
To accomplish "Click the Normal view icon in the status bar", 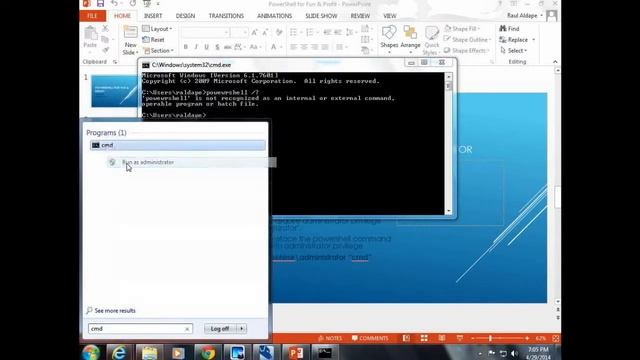I will 406,338.
